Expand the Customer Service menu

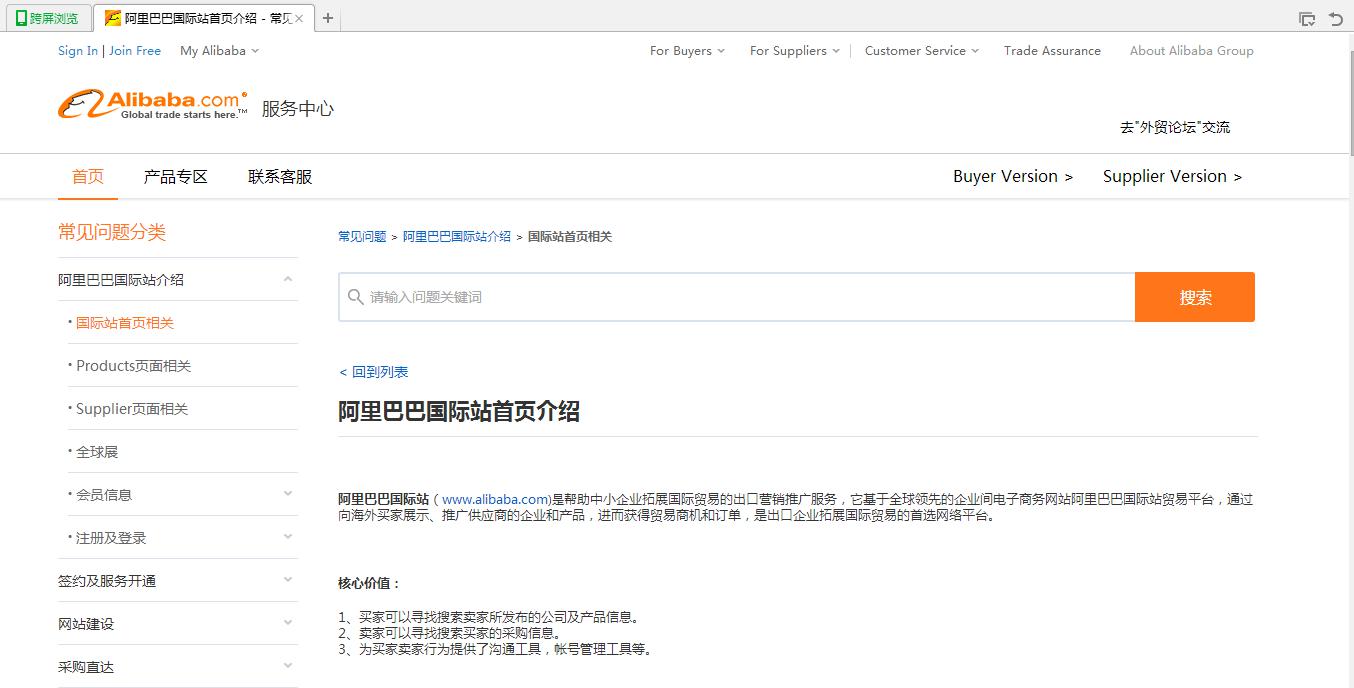pyautogui.click(x=921, y=51)
